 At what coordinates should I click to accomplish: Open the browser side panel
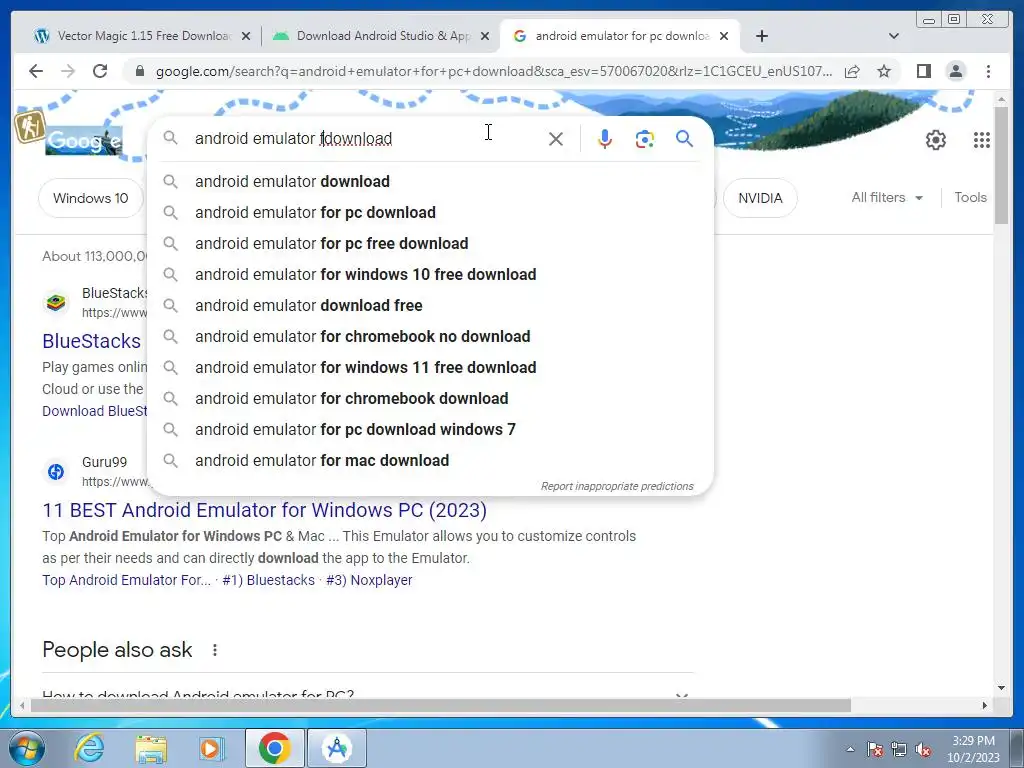[x=923, y=71]
